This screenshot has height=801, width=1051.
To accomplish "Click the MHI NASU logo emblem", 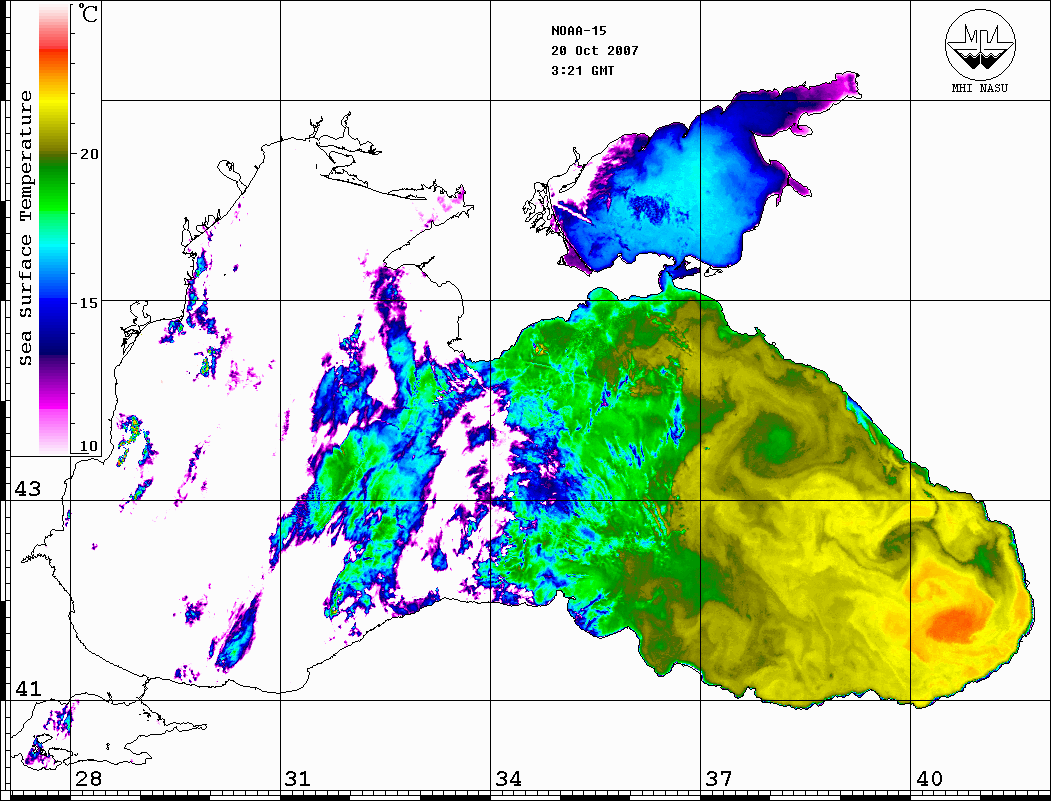I will click(x=980, y=44).
